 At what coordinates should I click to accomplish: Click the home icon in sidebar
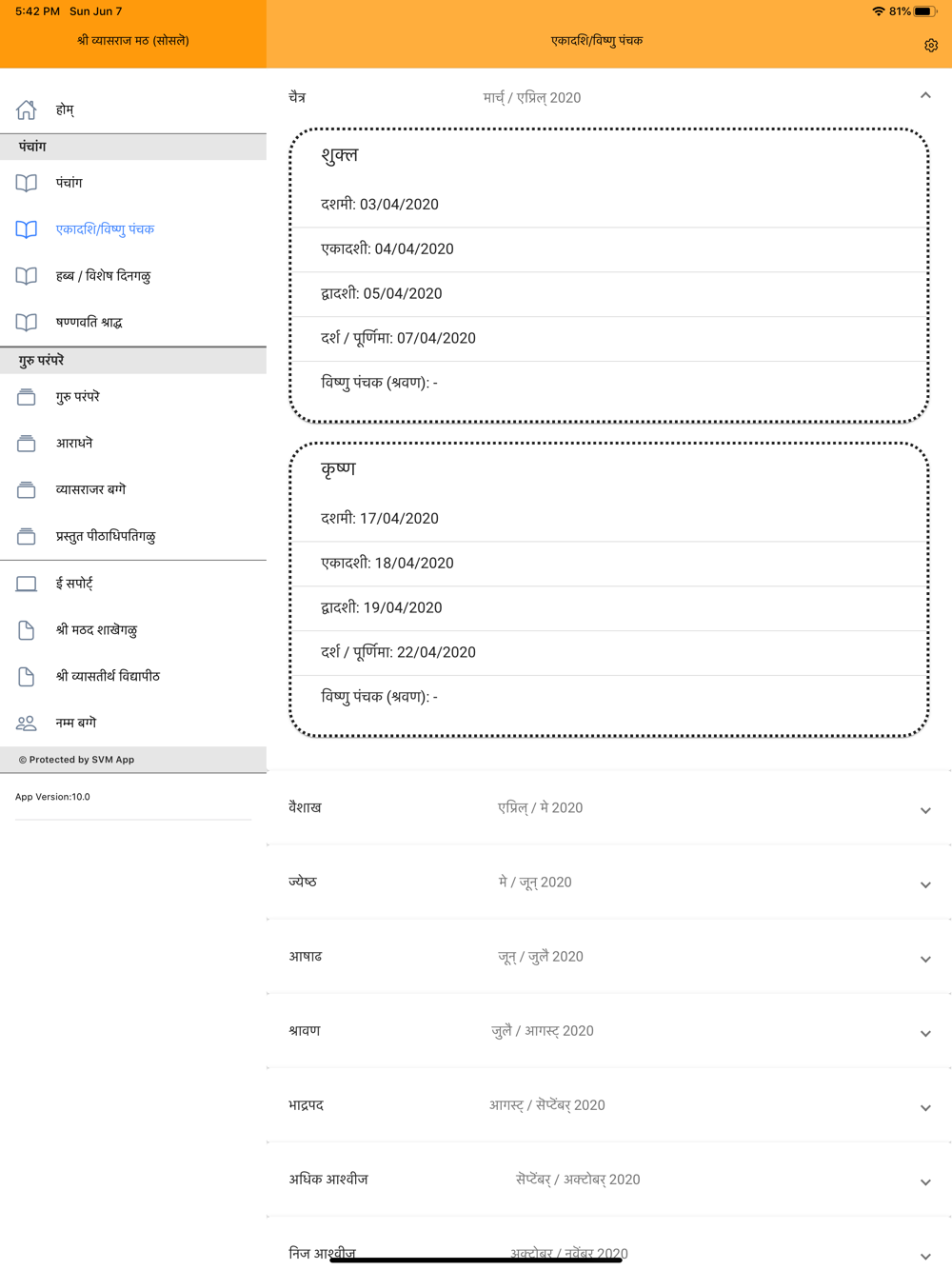pyautogui.click(x=27, y=110)
